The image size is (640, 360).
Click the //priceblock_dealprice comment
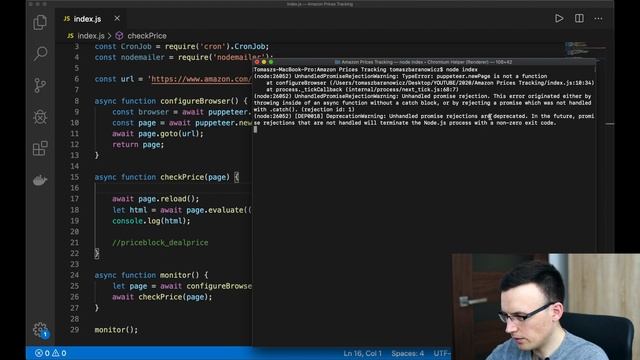click(160, 243)
